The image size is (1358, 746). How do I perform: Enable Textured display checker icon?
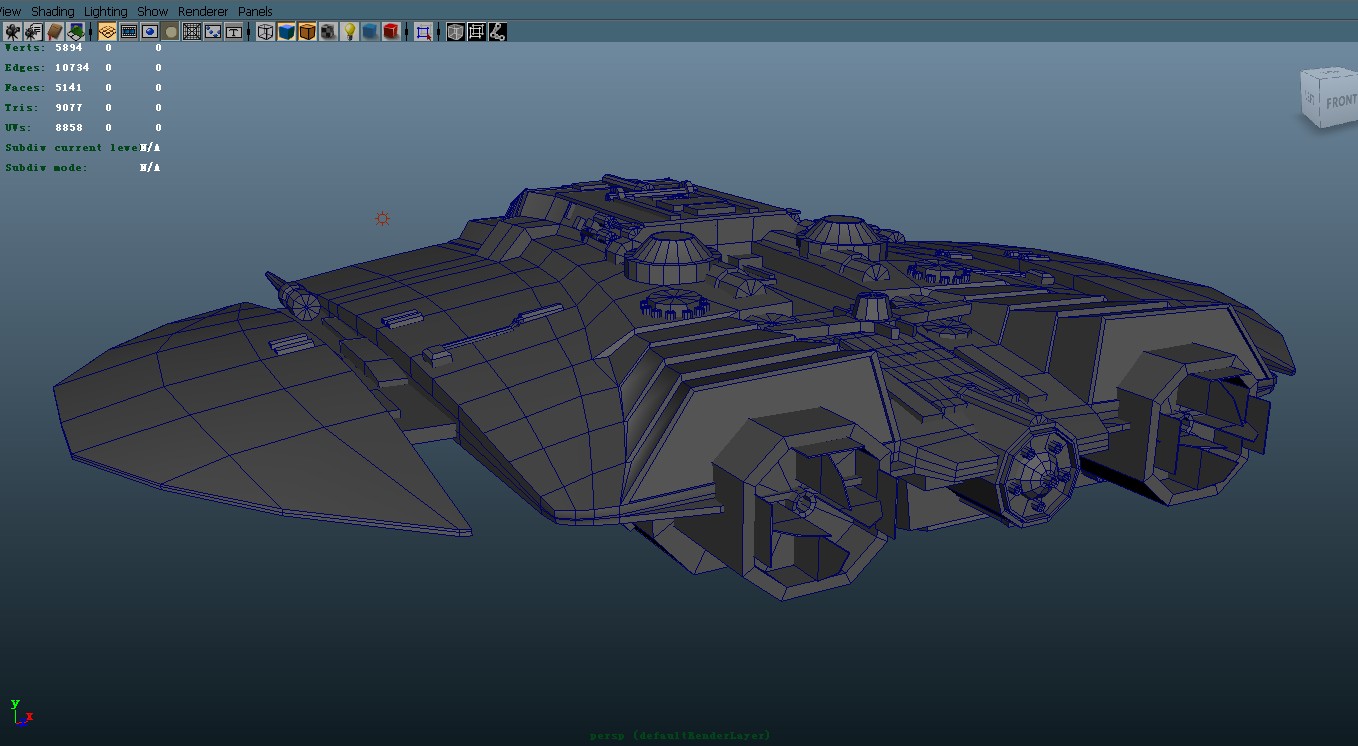(329, 32)
